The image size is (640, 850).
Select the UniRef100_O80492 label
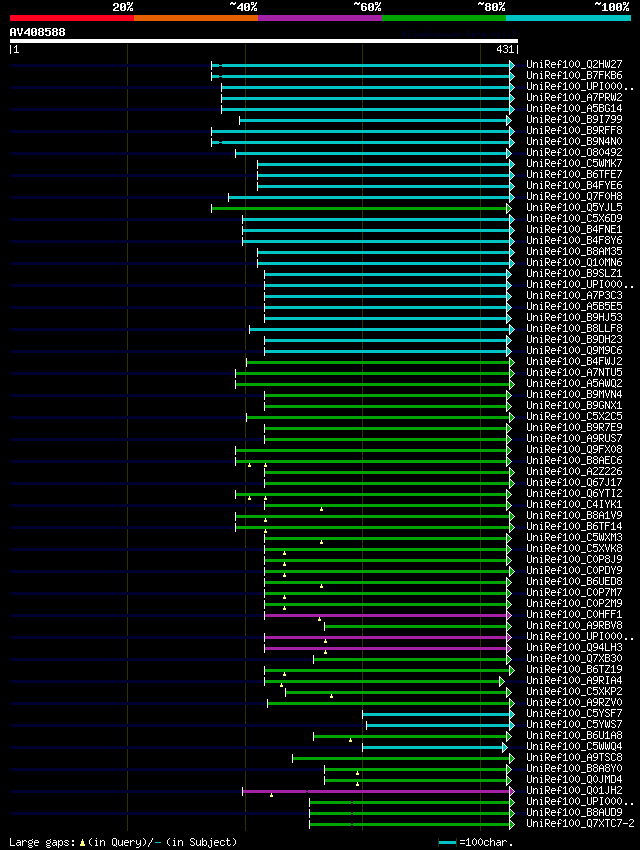[574, 152]
